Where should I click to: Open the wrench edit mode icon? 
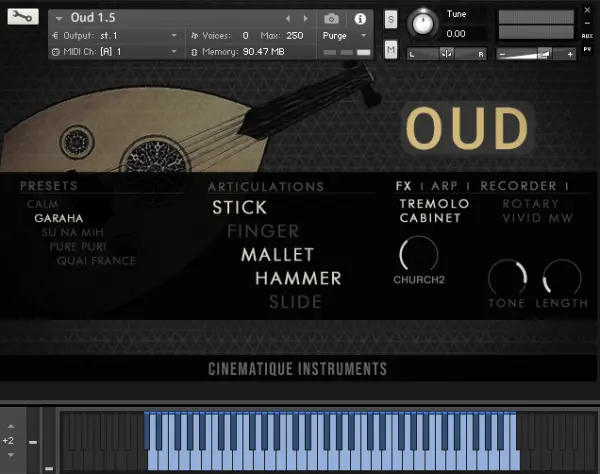coord(23,17)
